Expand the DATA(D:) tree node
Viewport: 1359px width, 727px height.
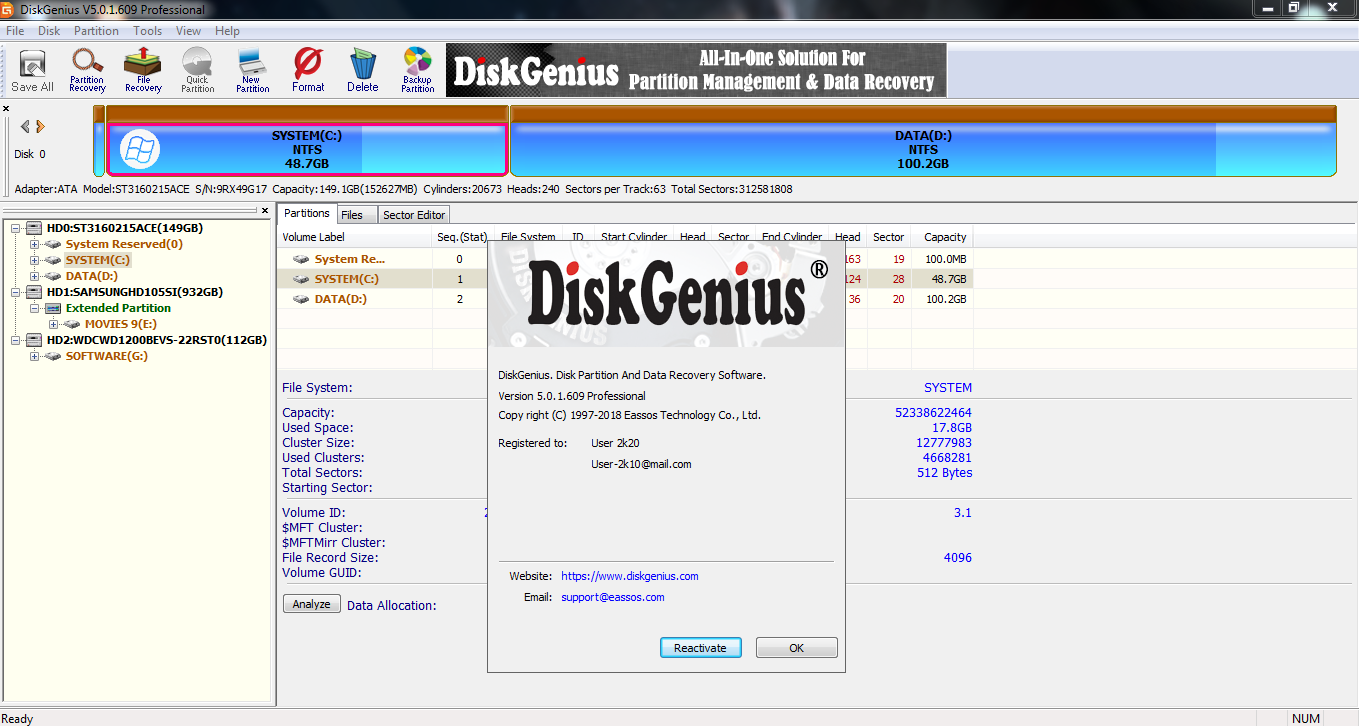point(35,276)
